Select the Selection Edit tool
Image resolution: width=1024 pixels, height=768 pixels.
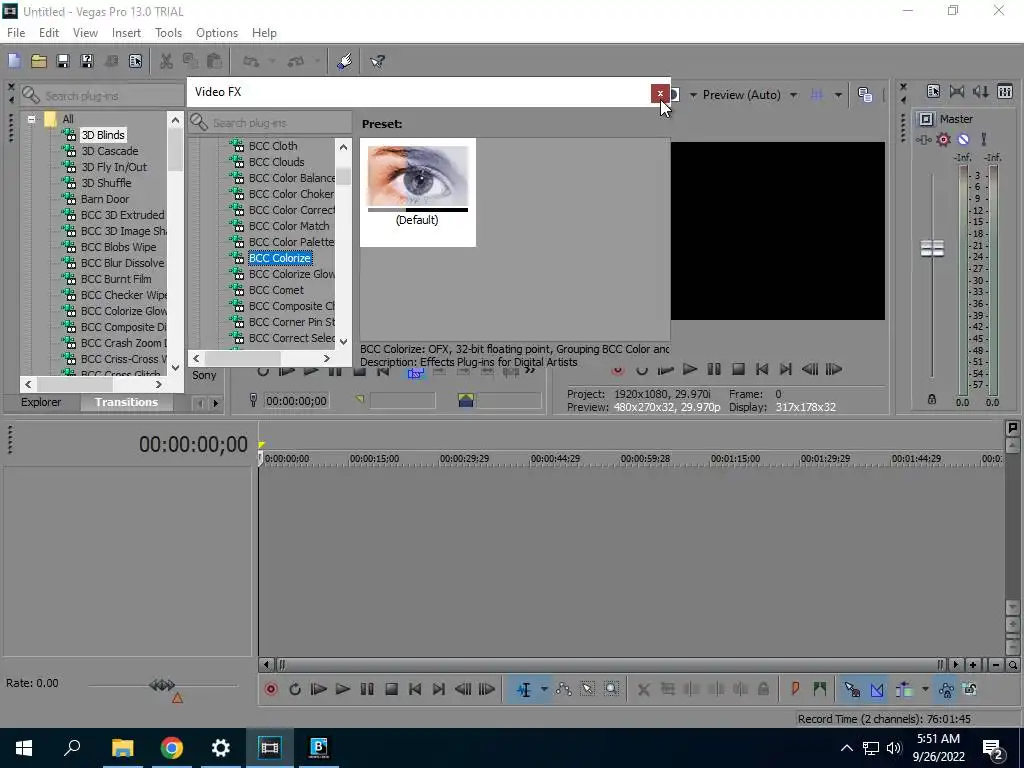click(x=587, y=689)
